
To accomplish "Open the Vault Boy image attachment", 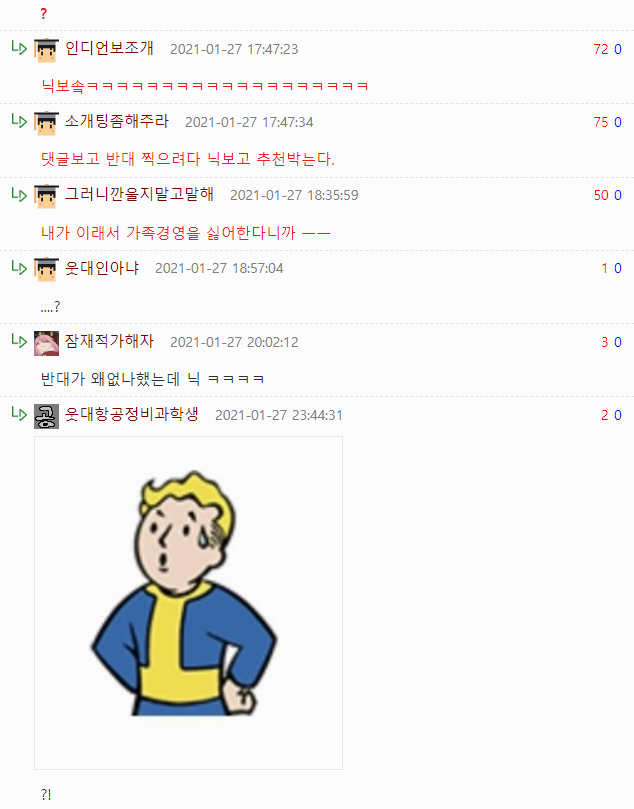I will click(x=188, y=603).
